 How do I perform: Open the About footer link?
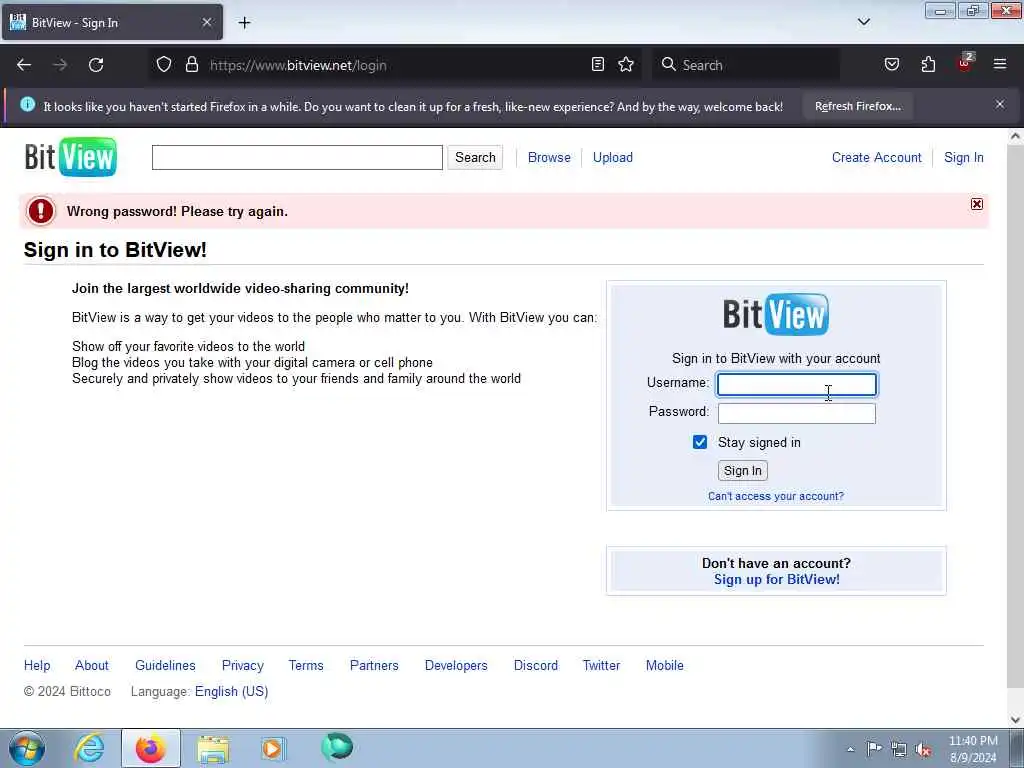tap(91, 665)
